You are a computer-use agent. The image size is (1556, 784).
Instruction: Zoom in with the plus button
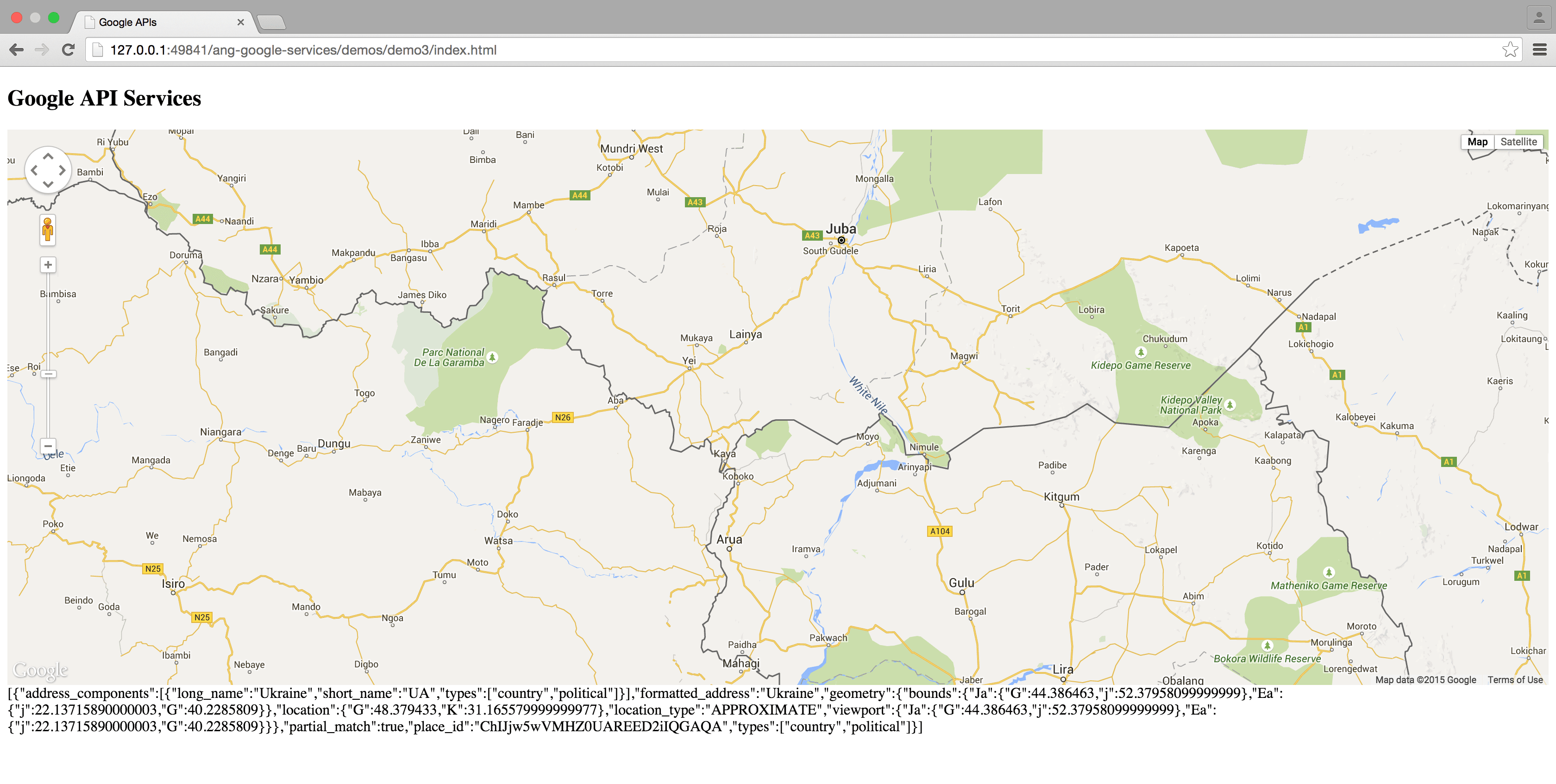(x=48, y=265)
